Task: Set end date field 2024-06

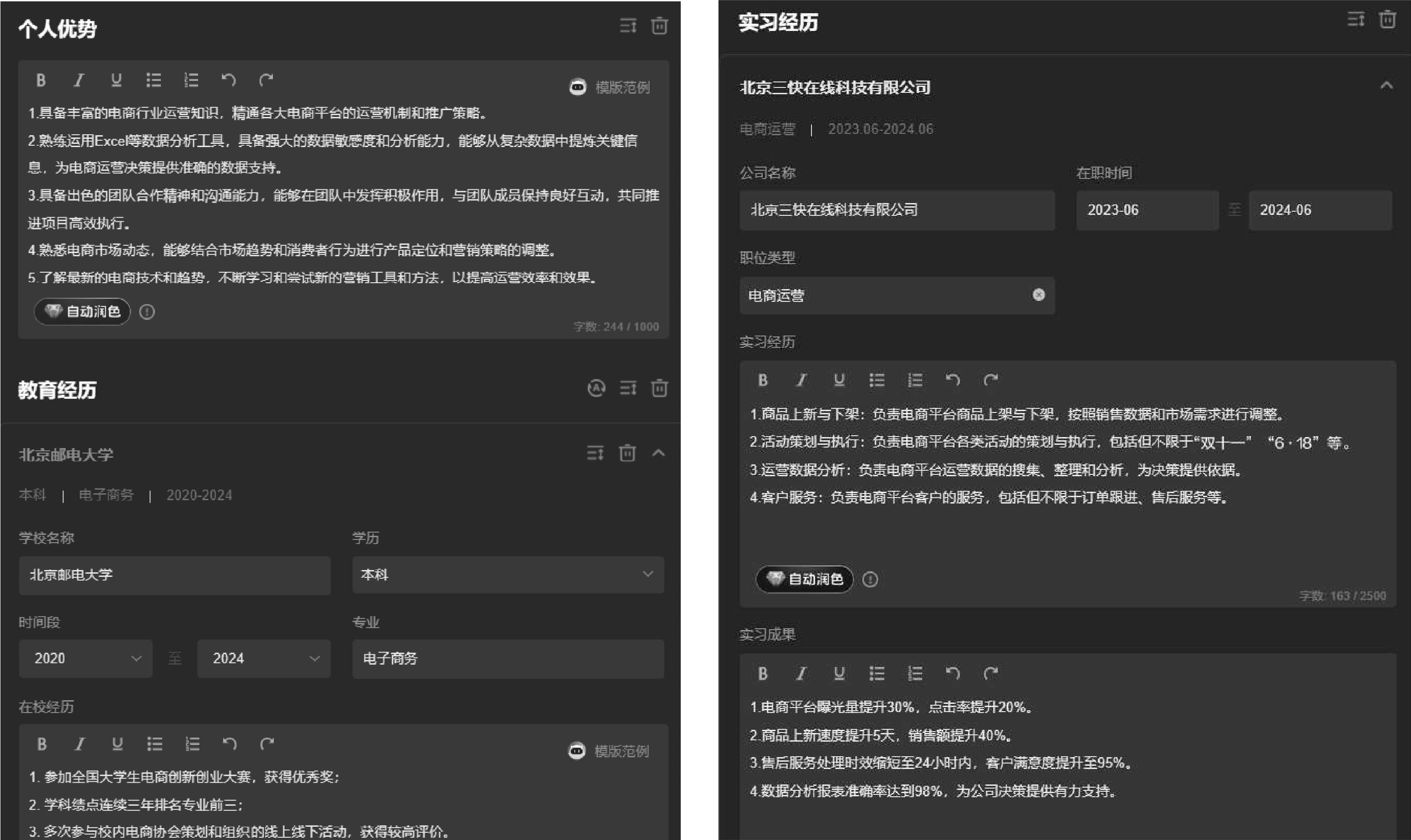Action: (x=1320, y=210)
